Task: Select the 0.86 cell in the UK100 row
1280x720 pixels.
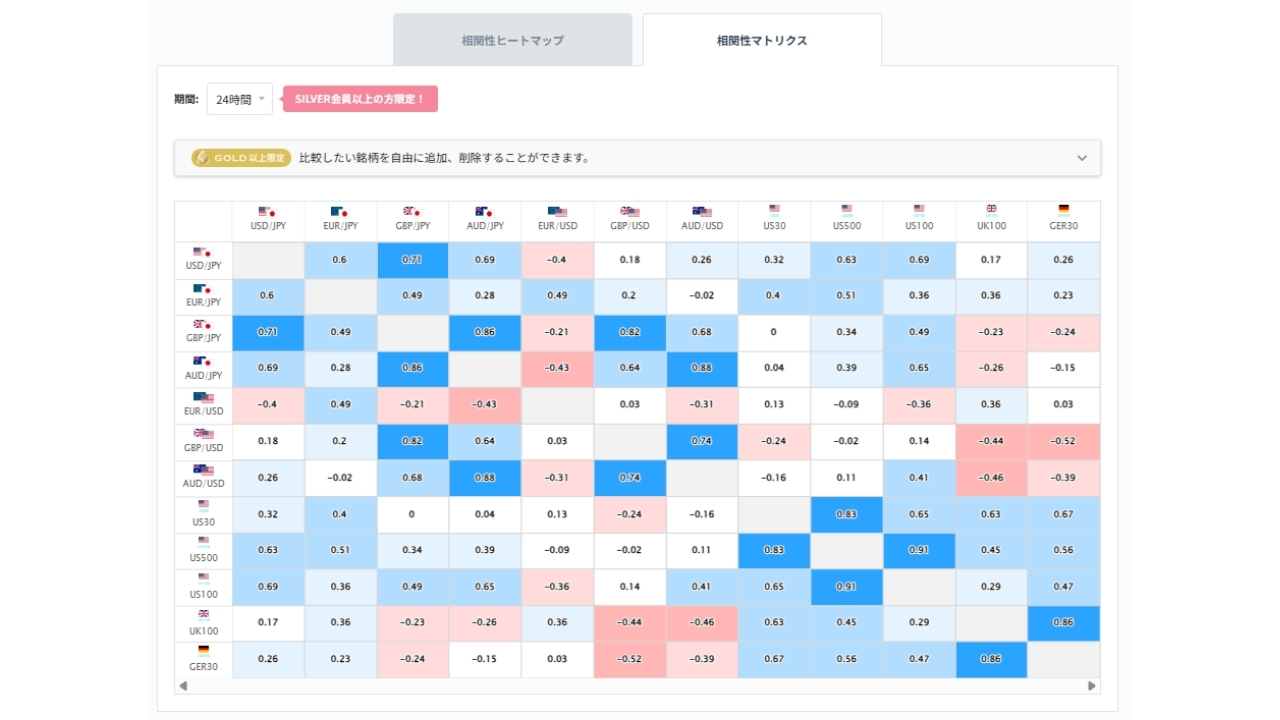Action: point(1064,622)
